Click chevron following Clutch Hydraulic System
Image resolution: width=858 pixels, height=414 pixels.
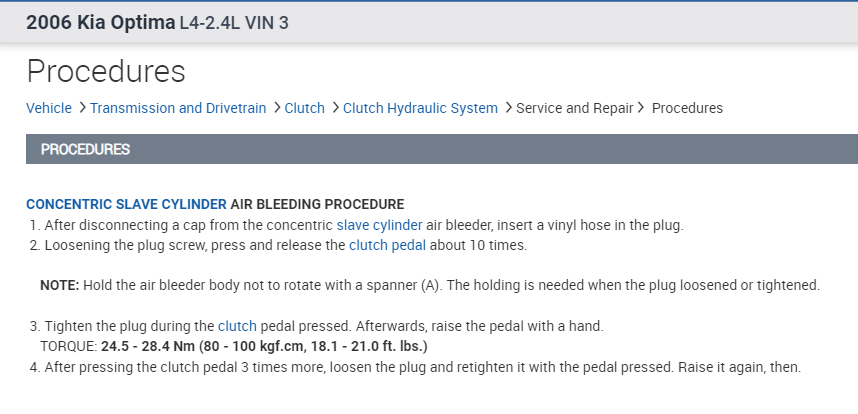[x=508, y=108]
